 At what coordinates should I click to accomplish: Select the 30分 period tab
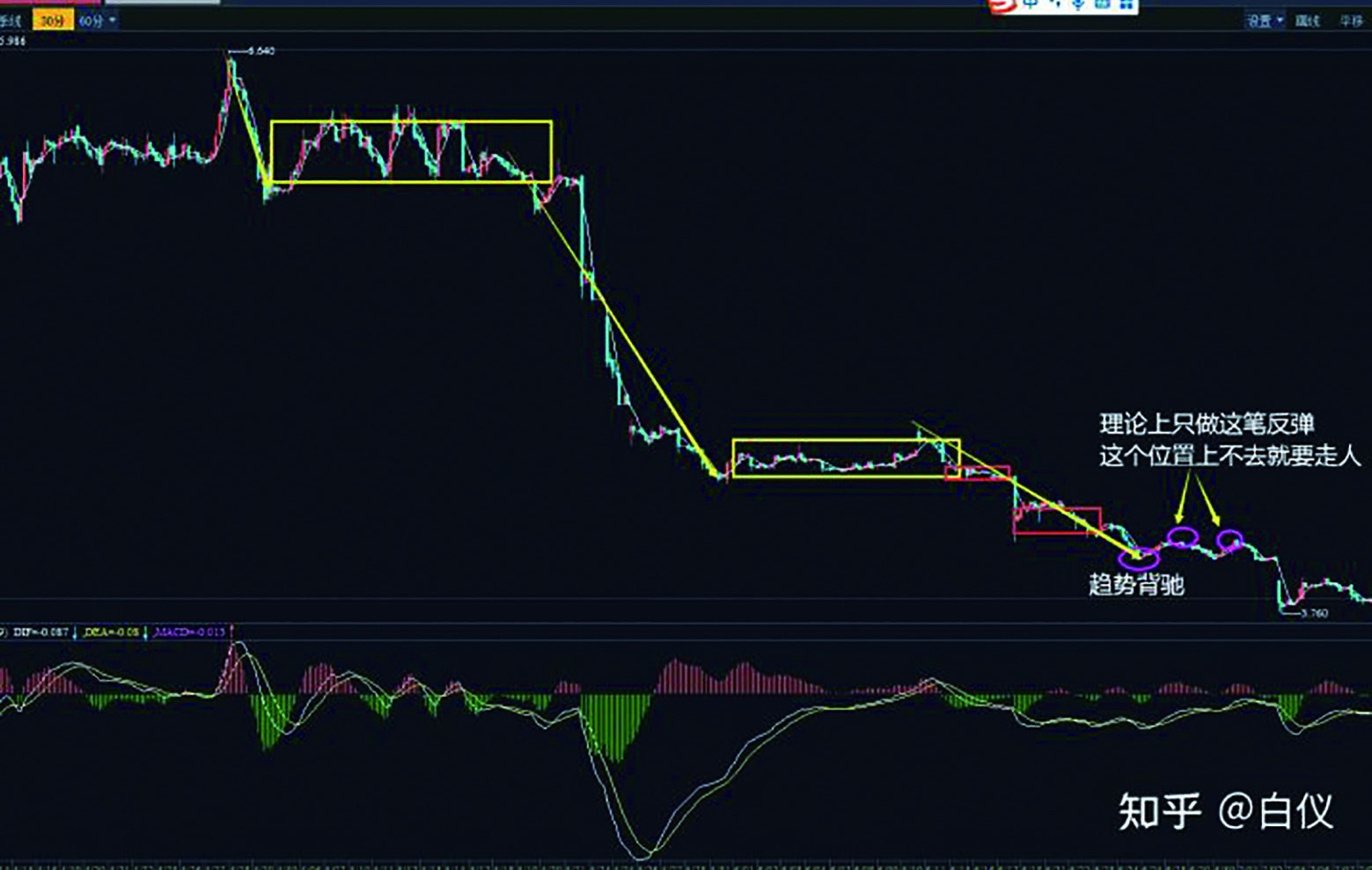click(52, 20)
